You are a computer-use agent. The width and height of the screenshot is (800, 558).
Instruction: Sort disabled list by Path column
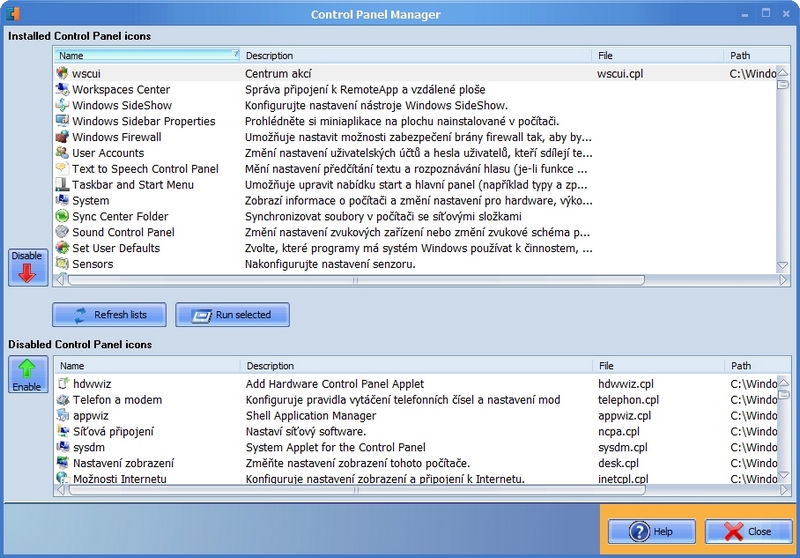pos(758,365)
